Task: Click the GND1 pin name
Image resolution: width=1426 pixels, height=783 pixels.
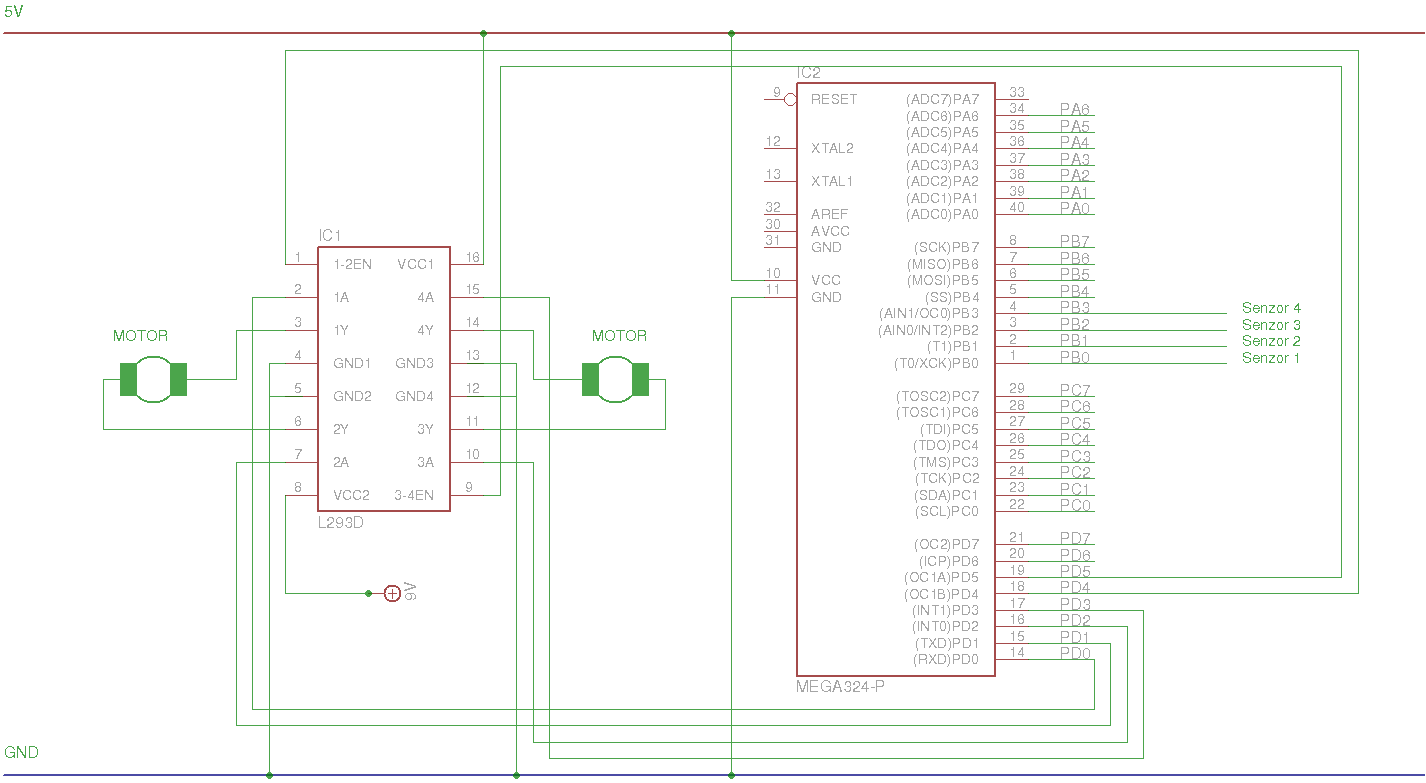Action: point(352,363)
